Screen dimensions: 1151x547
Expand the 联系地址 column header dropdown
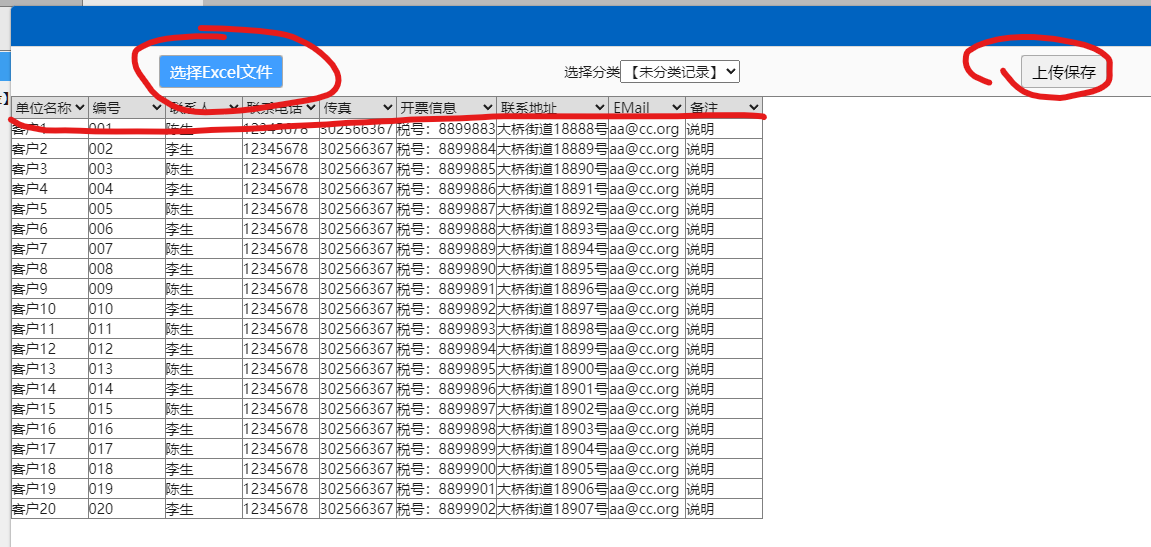click(552, 107)
